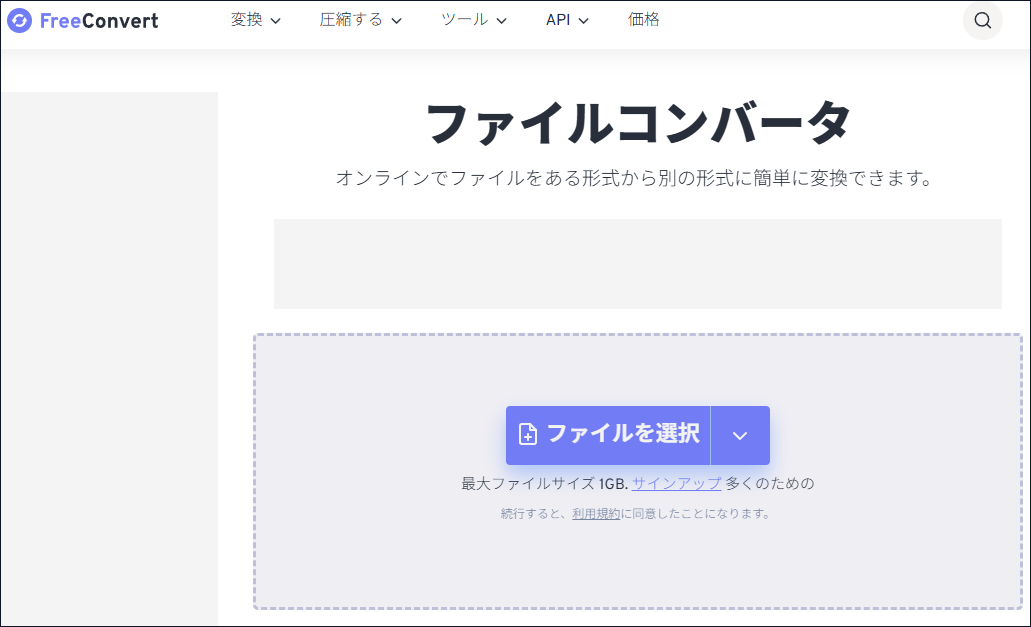Click the サインアップ link
The height and width of the screenshot is (627, 1031).
coord(677,484)
